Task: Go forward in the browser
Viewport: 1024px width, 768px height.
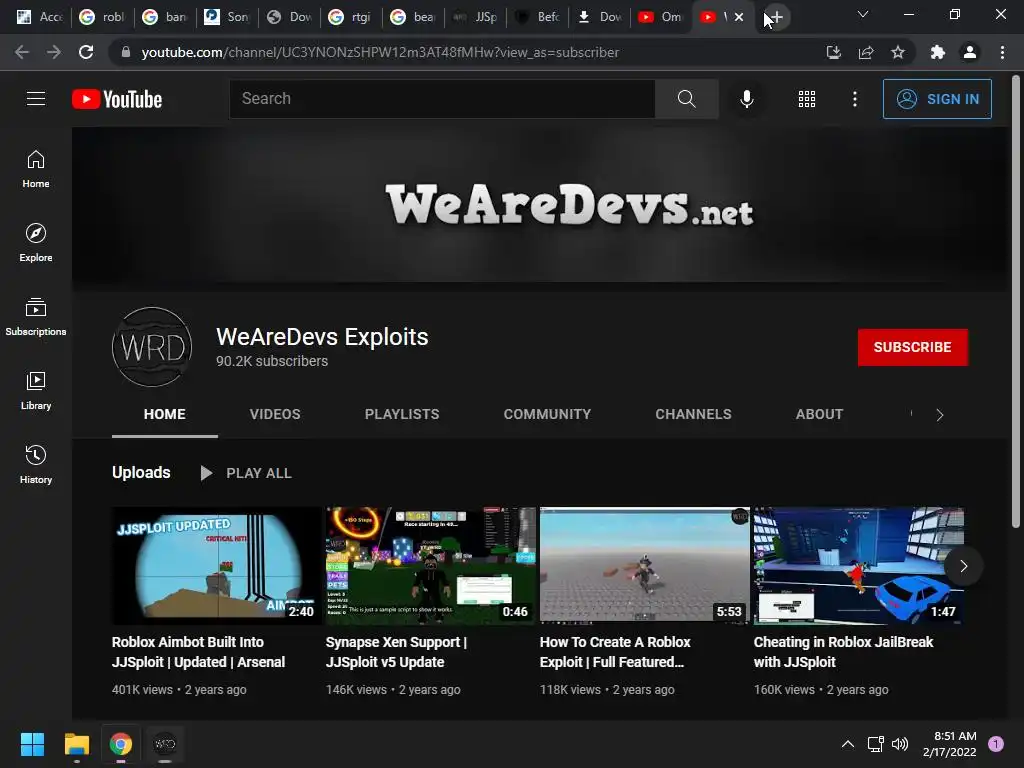Action: coord(54,52)
